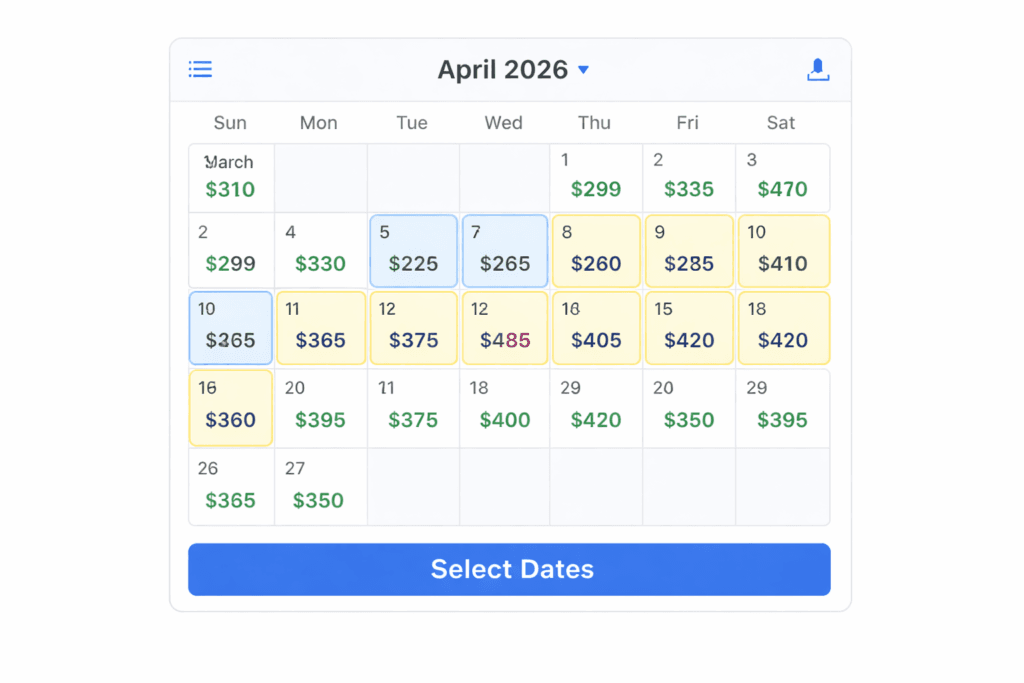Select April 5 priced at $225
Screen dimensions: 1024x683
coord(413,250)
